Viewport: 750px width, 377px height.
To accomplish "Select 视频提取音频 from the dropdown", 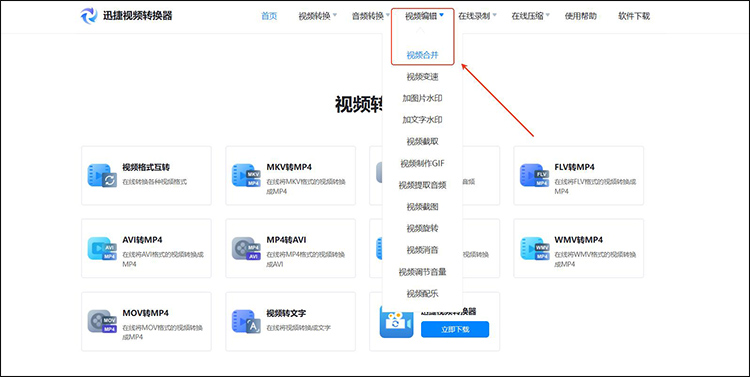I will (422, 185).
